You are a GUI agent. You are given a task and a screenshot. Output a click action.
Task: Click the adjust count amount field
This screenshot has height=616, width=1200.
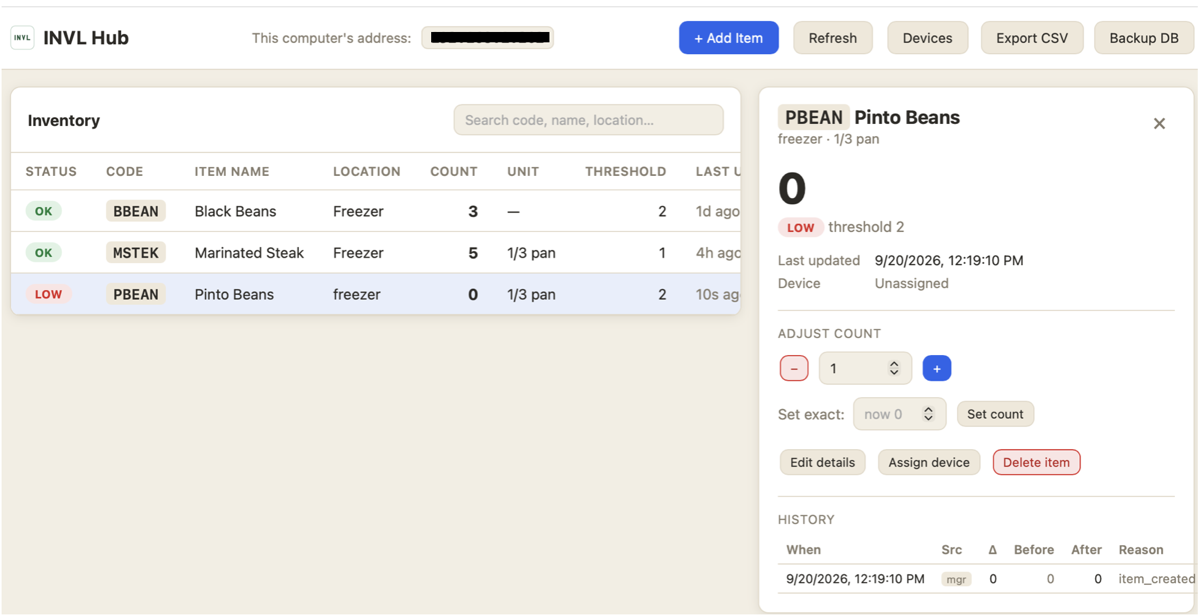pos(865,369)
